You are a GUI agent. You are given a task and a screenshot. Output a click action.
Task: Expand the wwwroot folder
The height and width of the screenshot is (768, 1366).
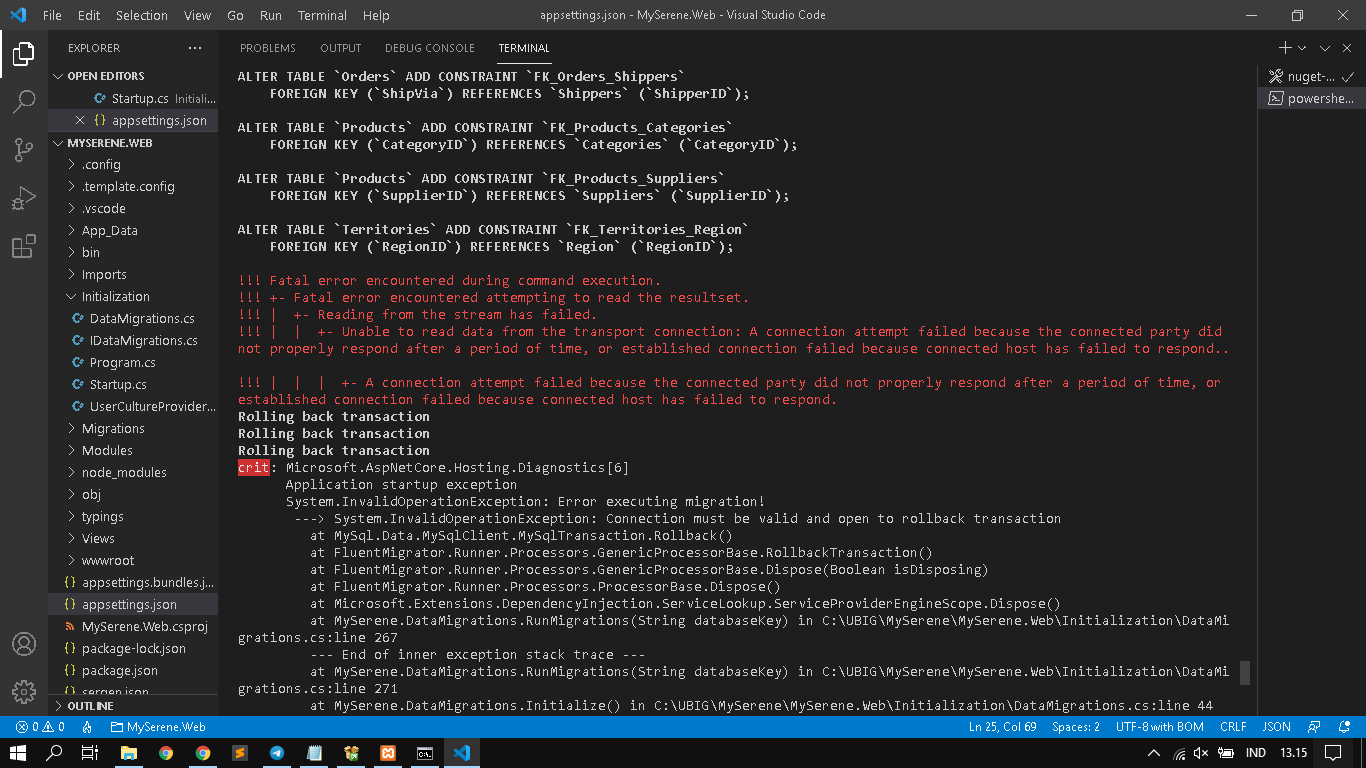pos(133,560)
